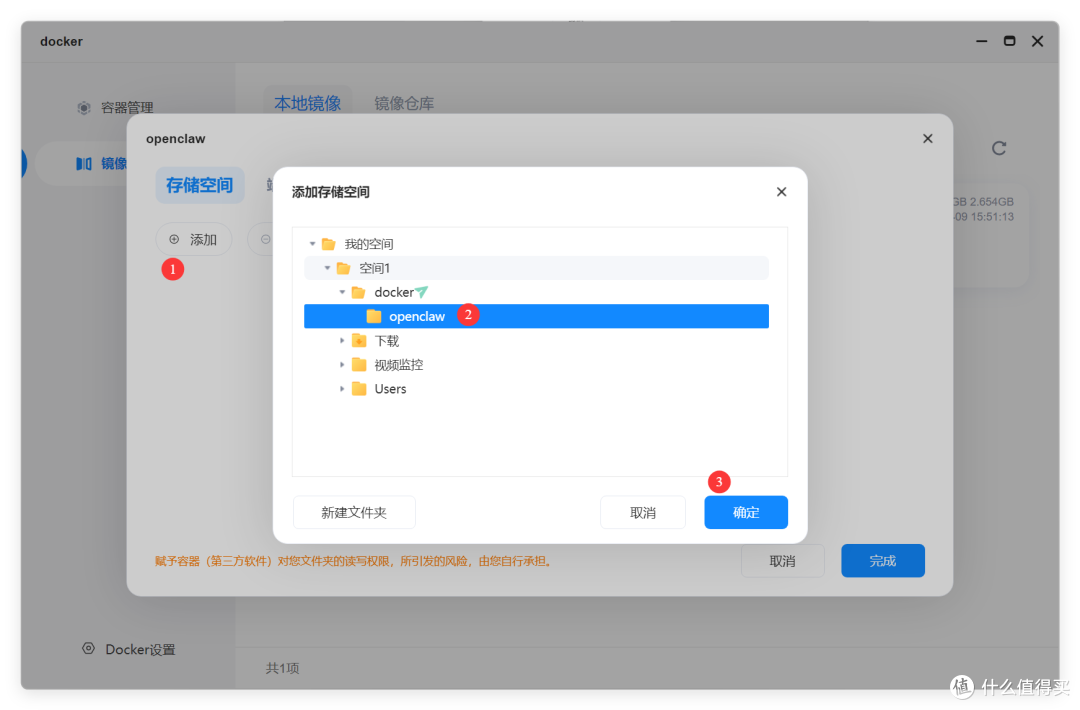Screen dimensions: 1080x710
Task: Expand the Users folder
Action: [x=342, y=389]
